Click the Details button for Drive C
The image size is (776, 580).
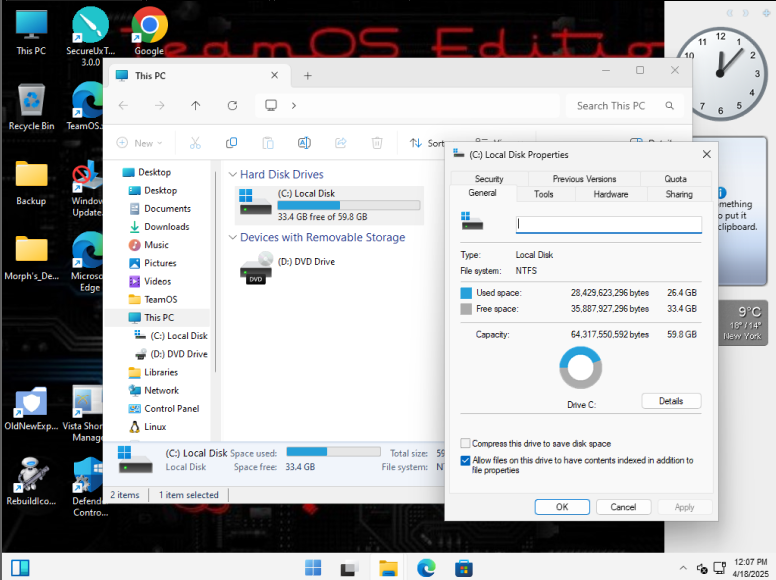tap(671, 401)
